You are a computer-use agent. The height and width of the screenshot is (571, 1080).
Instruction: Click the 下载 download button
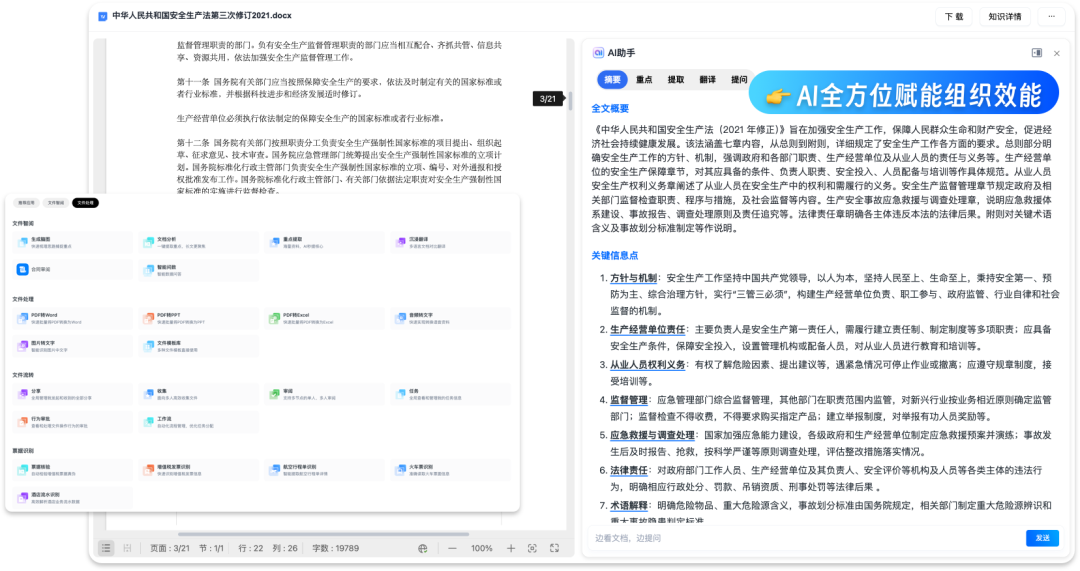pos(953,16)
